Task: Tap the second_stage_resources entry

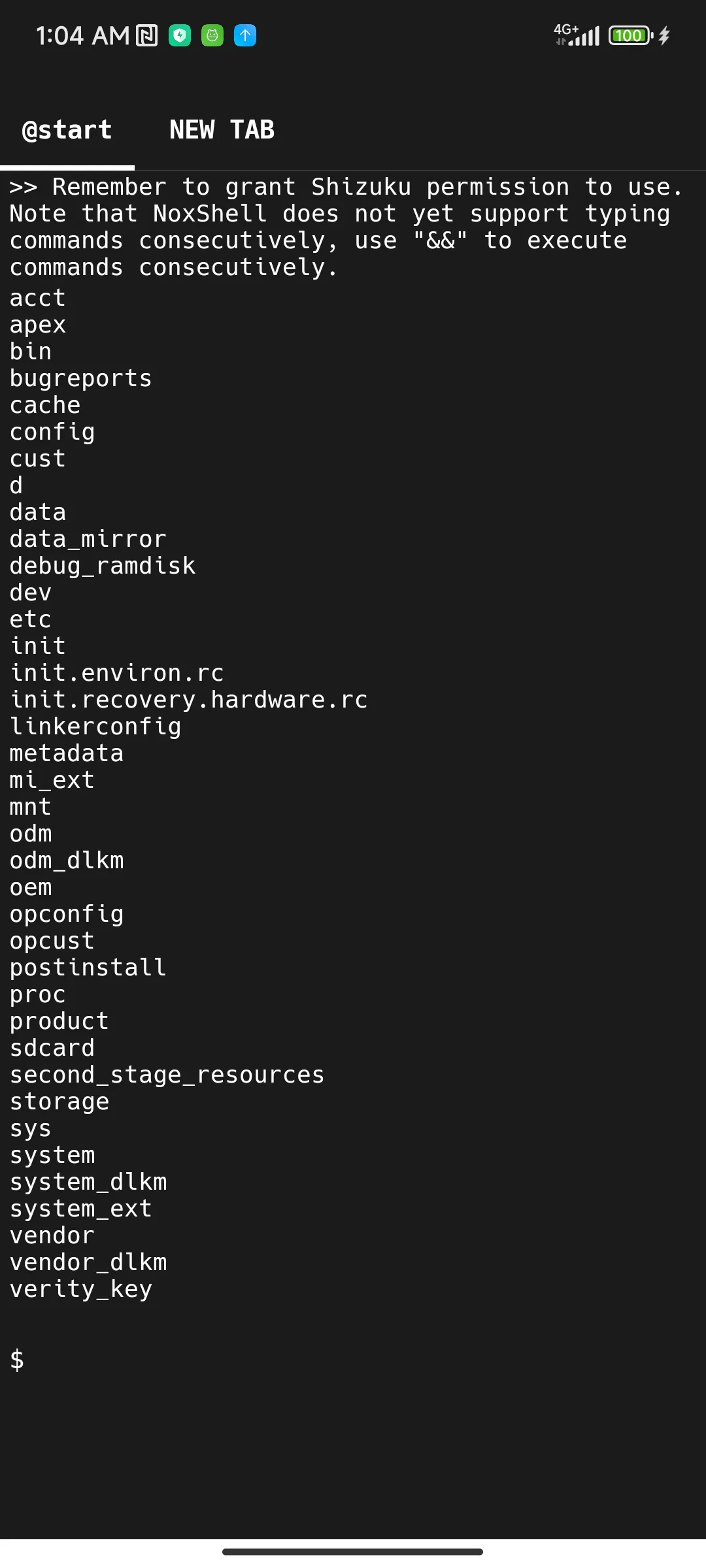Action: [167, 1075]
